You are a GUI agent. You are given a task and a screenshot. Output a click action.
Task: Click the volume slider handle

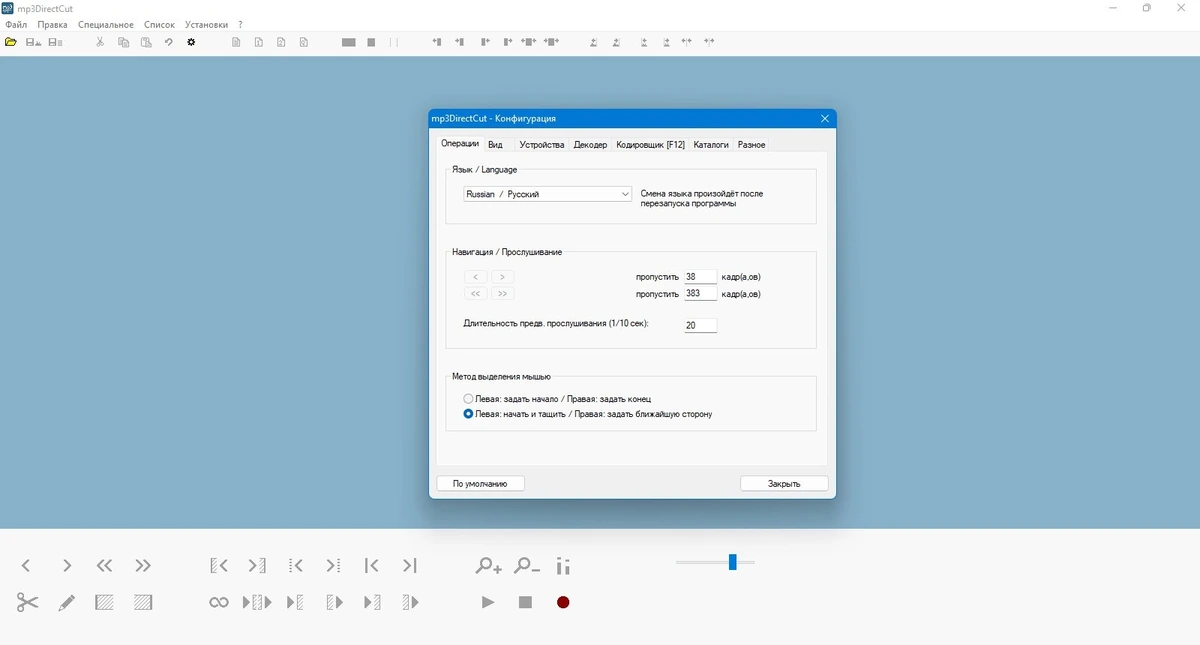pyautogui.click(x=733, y=562)
